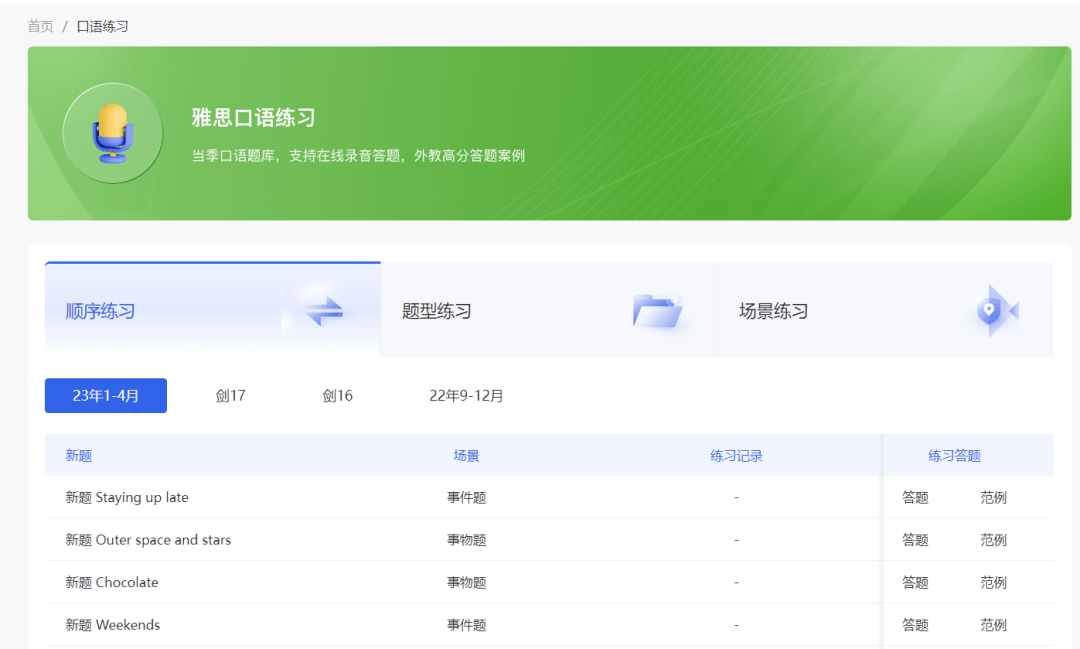Click 答题 for Staying up late
Image resolution: width=1080 pixels, height=649 pixels.
point(915,497)
